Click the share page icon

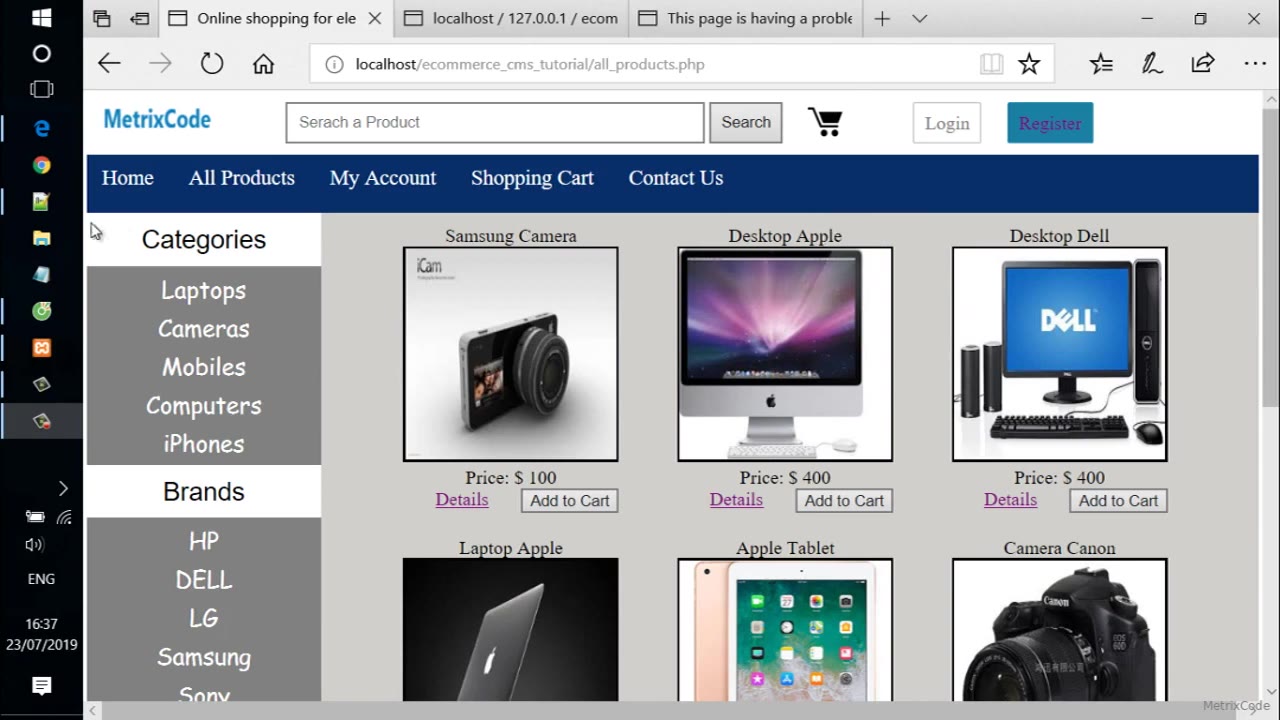coord(1203,64)
